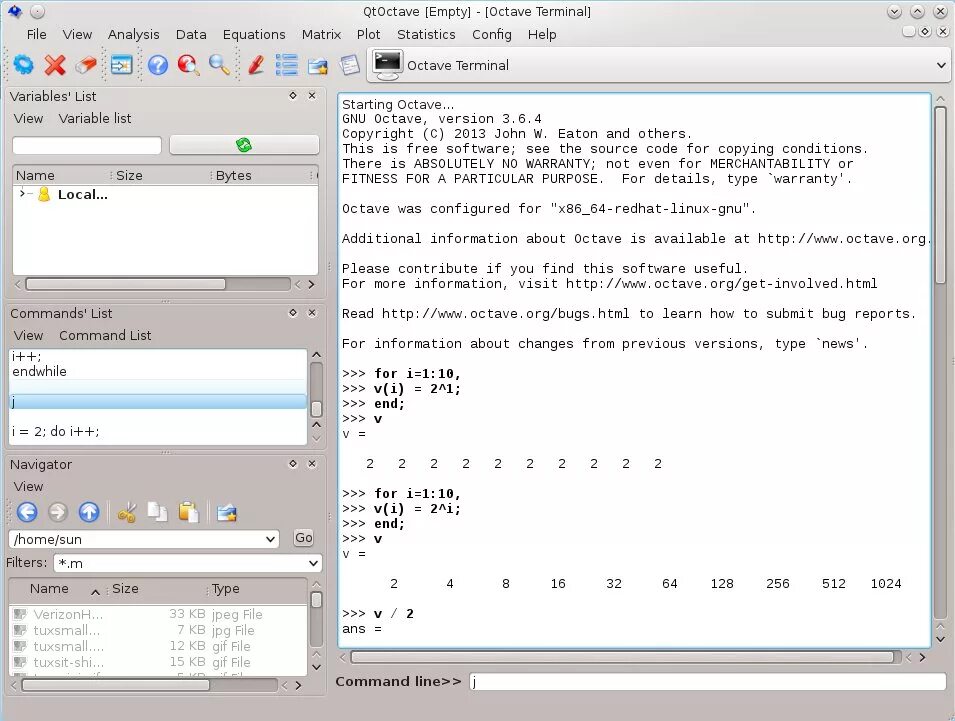Close the Variables' List panel
The width and height of the screenshot is (955, 721).
point(312,96)
